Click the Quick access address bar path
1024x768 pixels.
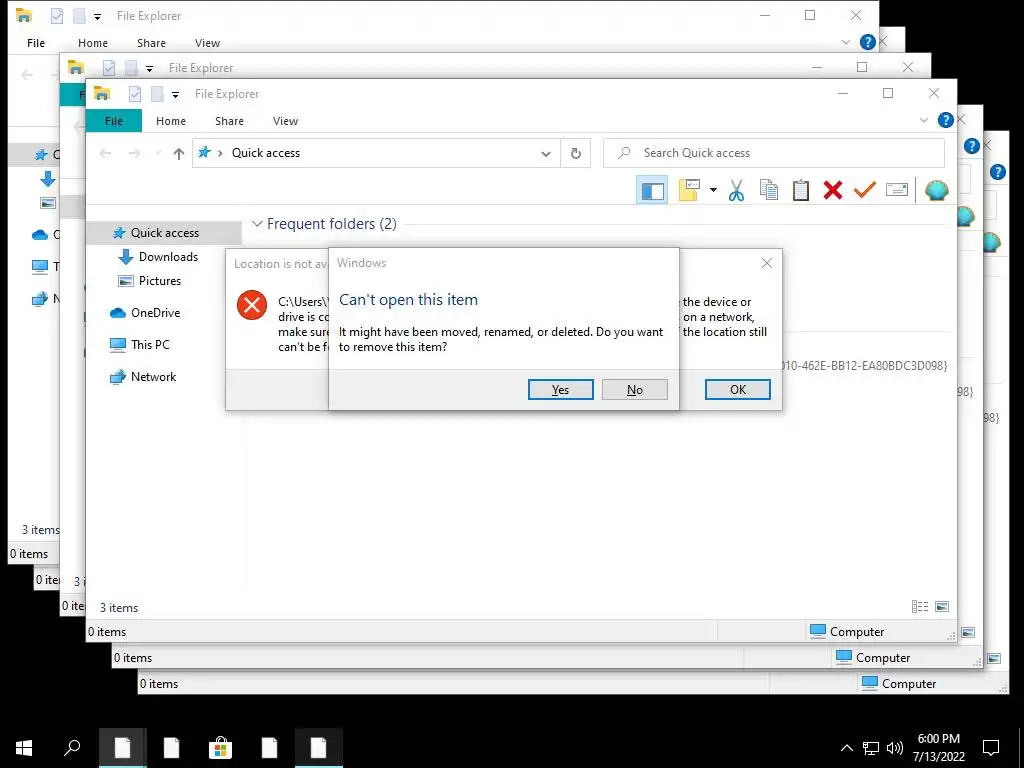tap(266, 153)
